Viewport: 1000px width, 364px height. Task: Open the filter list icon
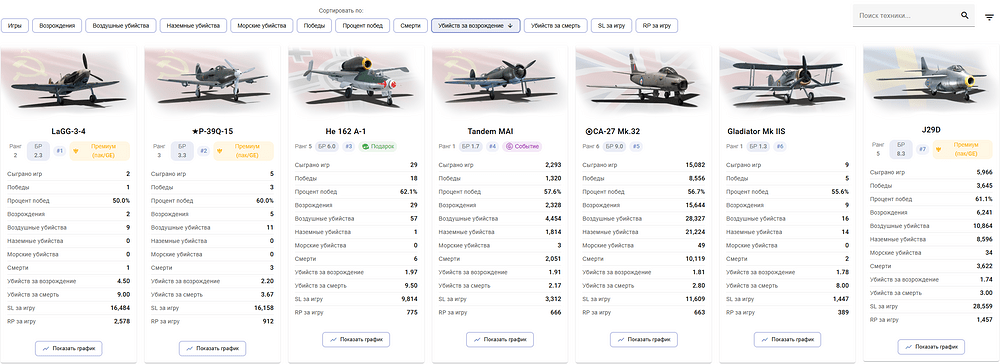(x=989, y=17)
